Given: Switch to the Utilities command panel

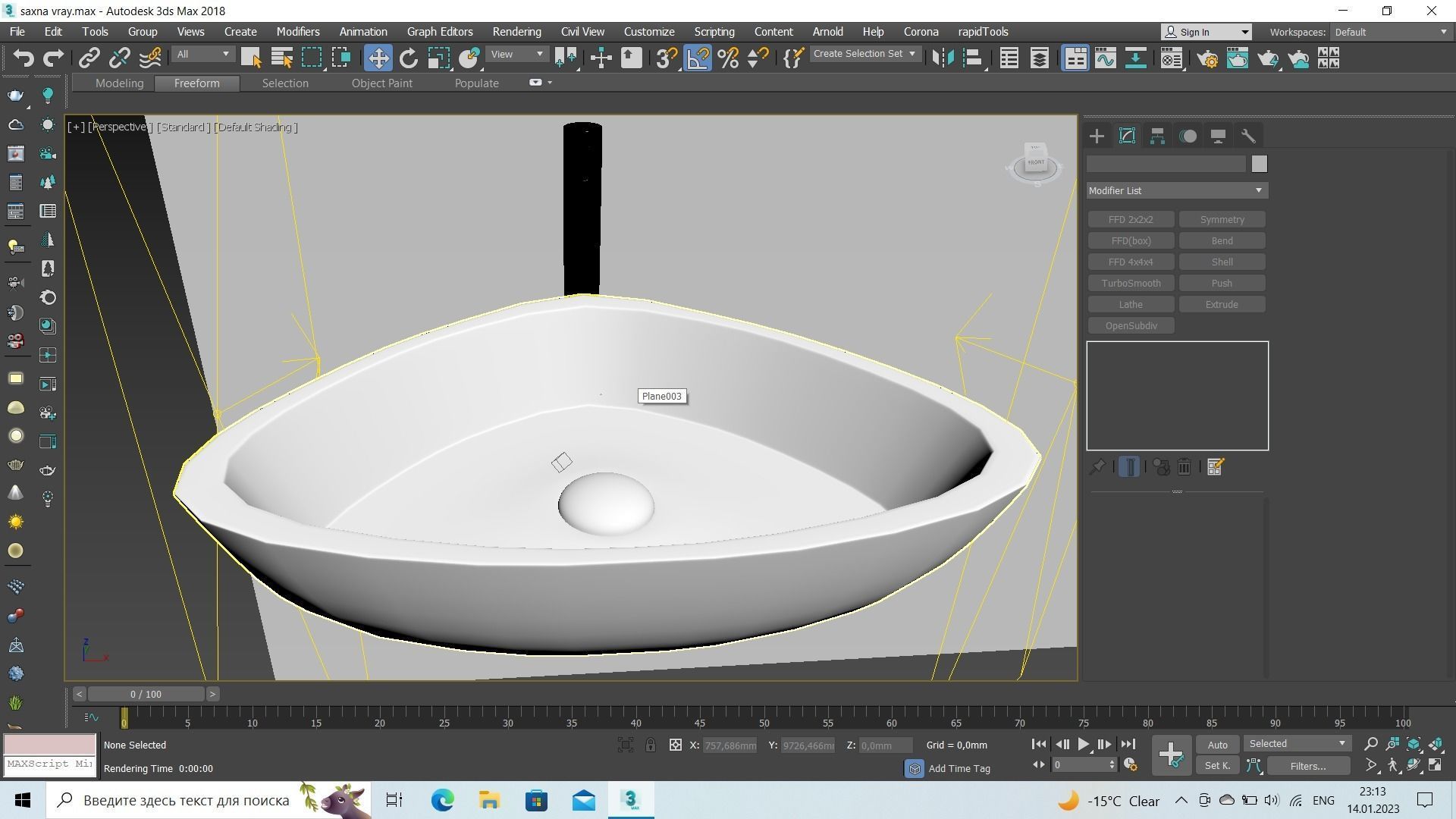Looking at the screenshot, I should click(1248, 136).
